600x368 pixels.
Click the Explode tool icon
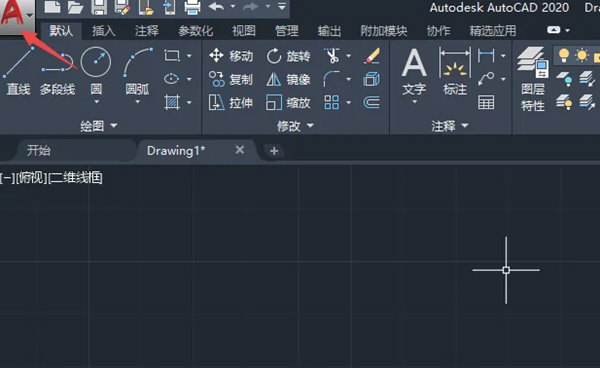pyautogui.click(x=371, y=79)
